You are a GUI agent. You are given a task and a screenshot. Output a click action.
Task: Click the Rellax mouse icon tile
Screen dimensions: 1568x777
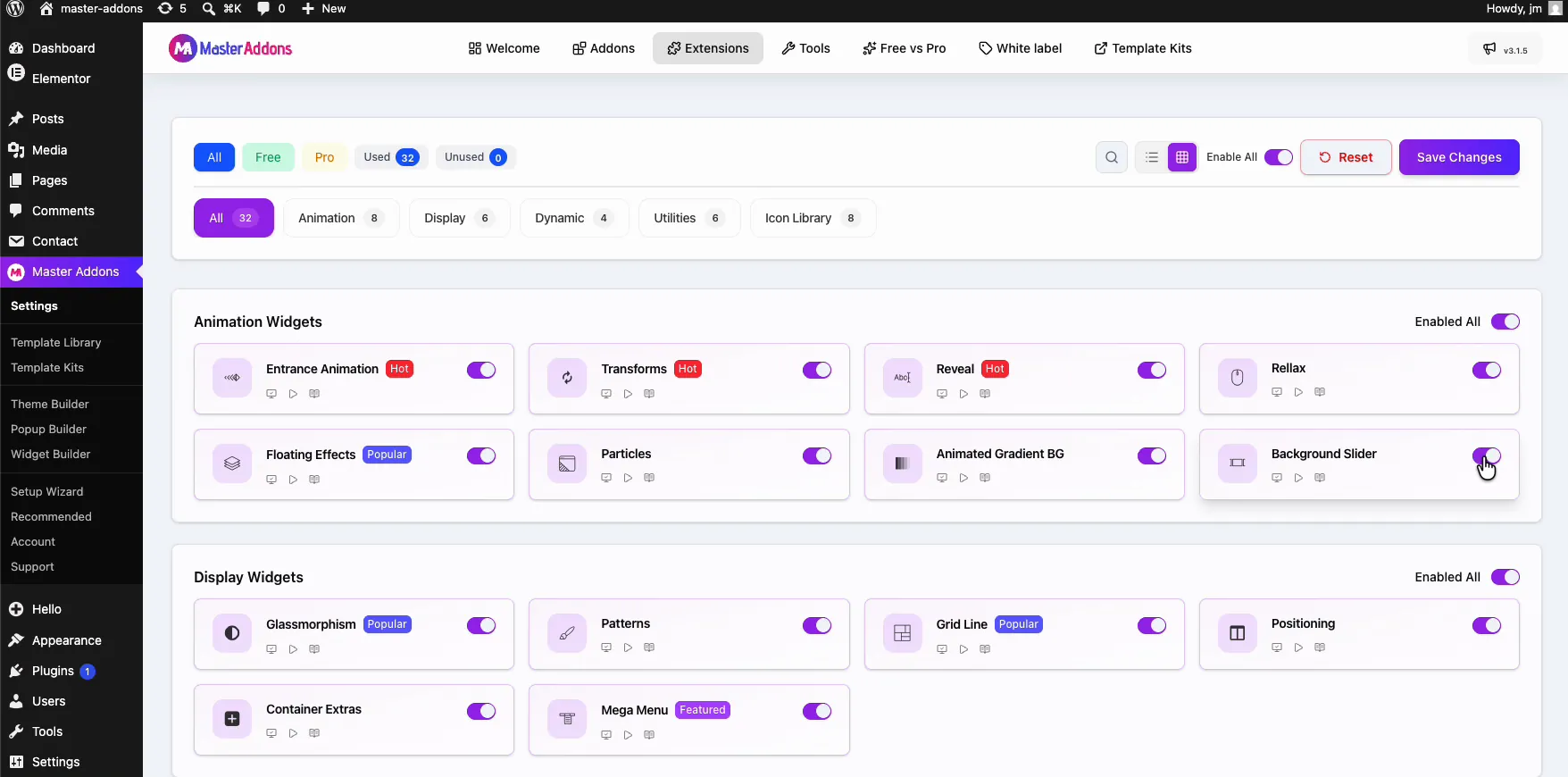point(1238,378)
